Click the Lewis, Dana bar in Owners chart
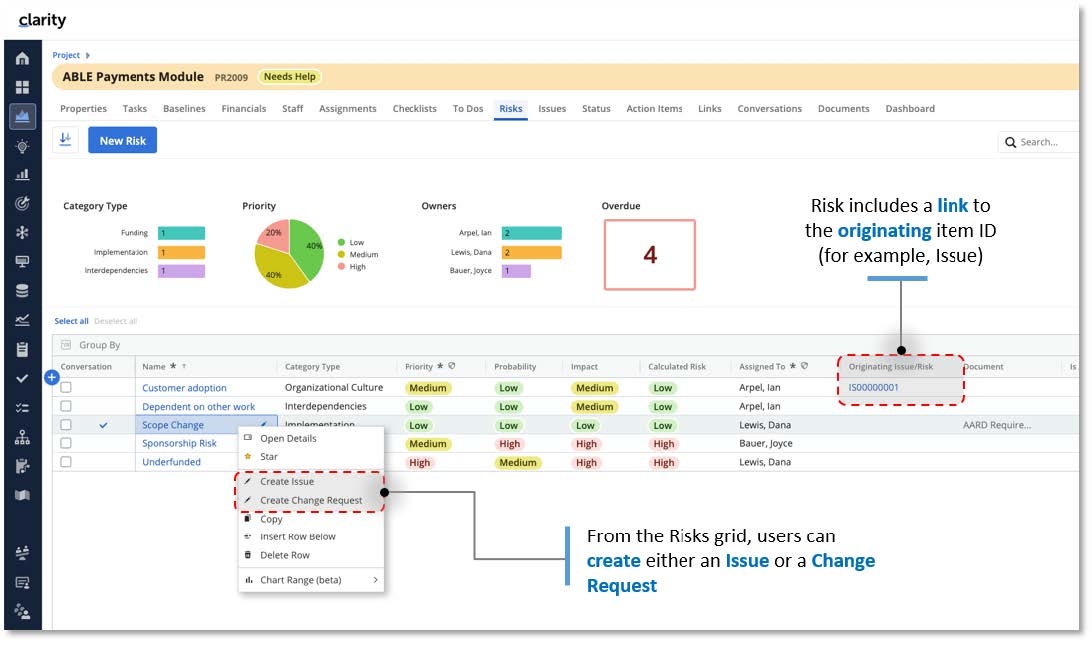1092x647 pixels. pyautogui.click(x=532, y=252)
